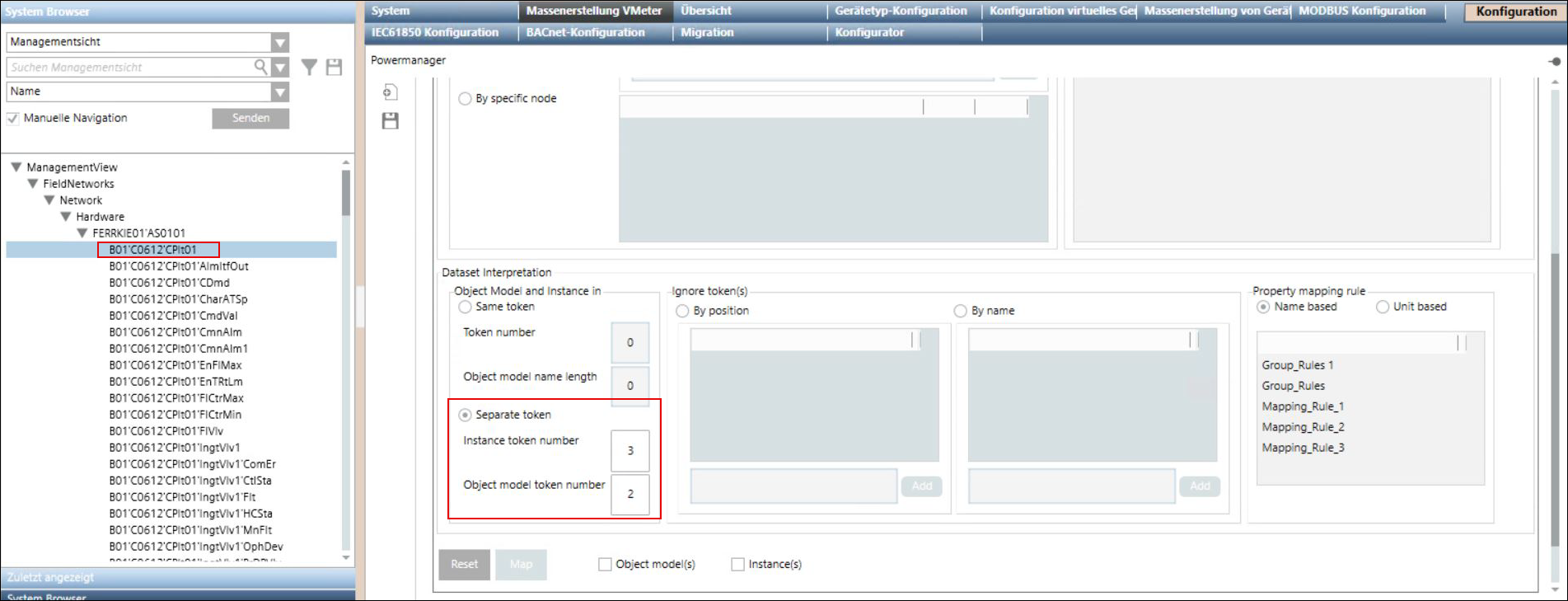Collapse the Hardware tree node
This screenshot has width=1568, height=601.
tap(66, 217)
